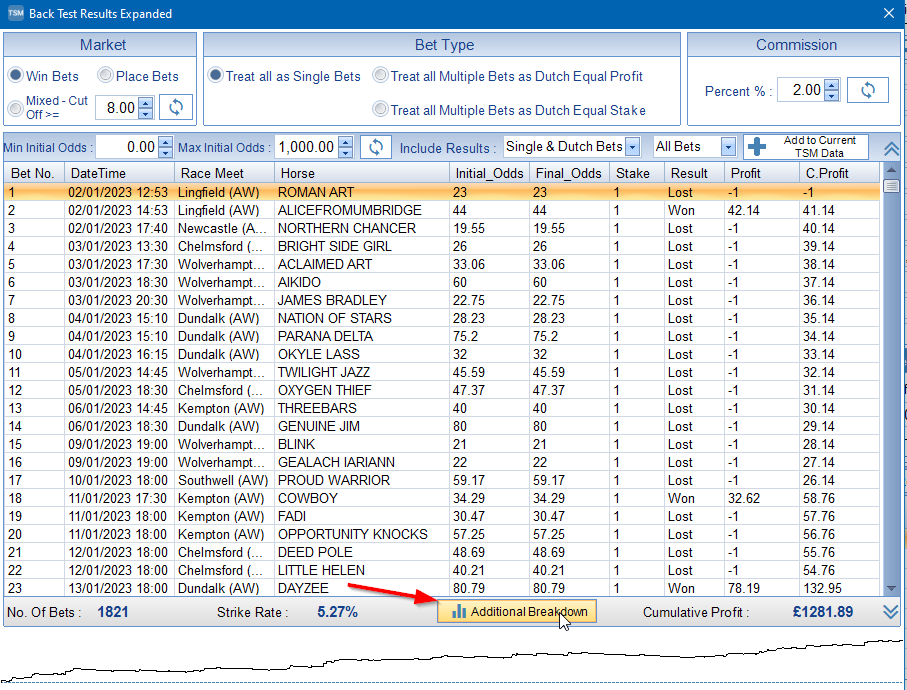Click the refresh icon beside Mixed Cut Off
Screen dimensions: 907x690
click(x=176, y=108)
